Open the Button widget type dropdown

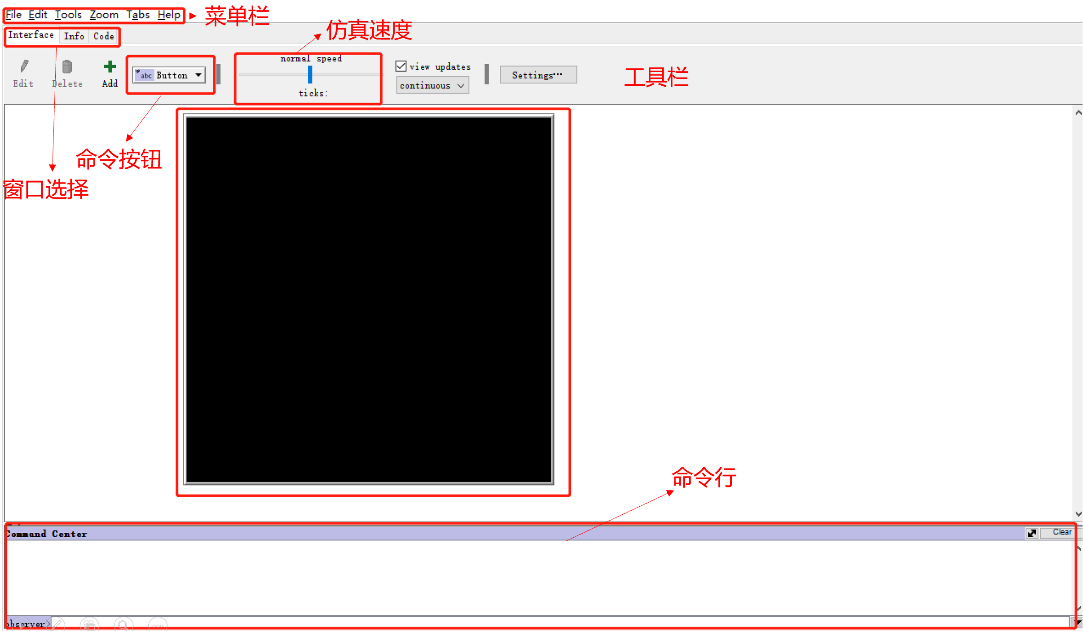coord(200,74)
